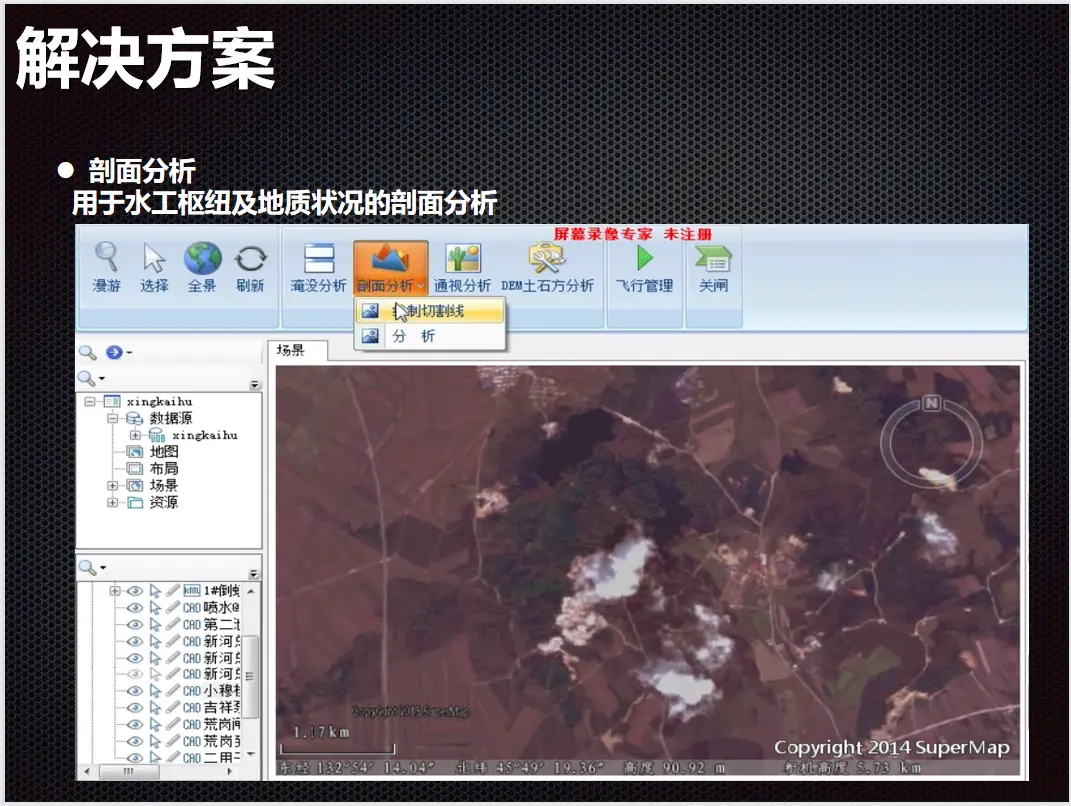1071x806 pixels.
Task: Toggle selectable arrow on the 小穆 layer
Action: coord(155,691)
